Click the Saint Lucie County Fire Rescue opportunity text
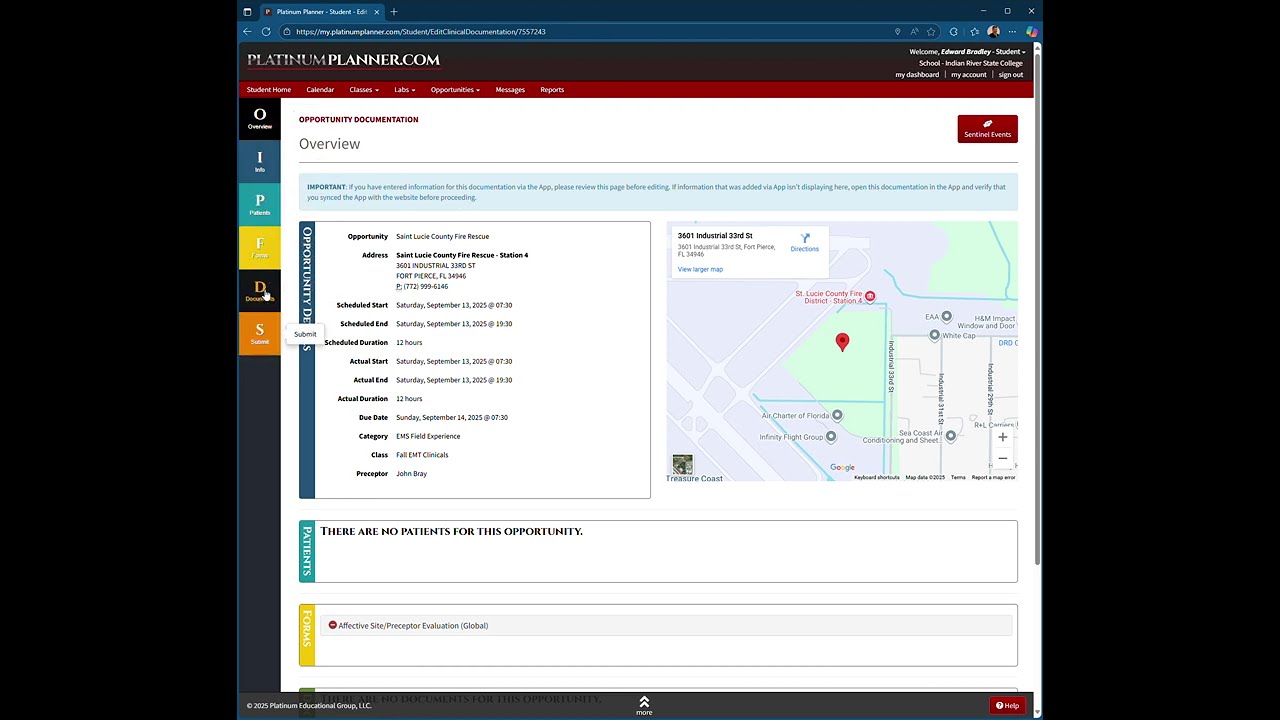 pyautogui.click(x=442, y=237)
